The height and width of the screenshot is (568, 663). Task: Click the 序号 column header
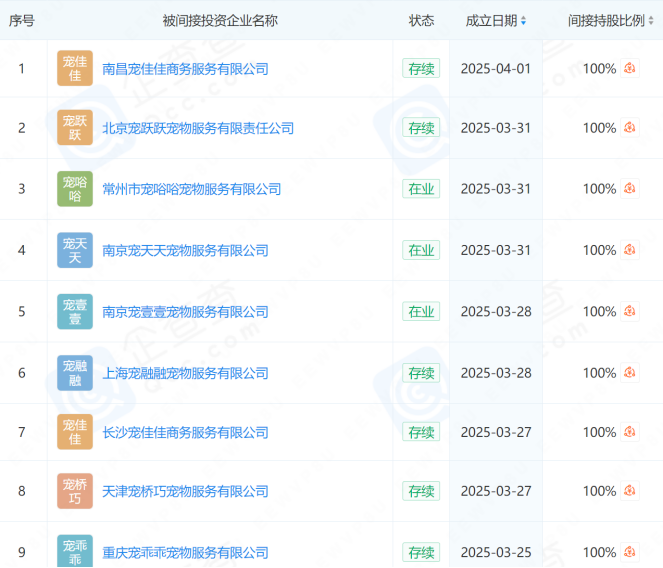22,20
